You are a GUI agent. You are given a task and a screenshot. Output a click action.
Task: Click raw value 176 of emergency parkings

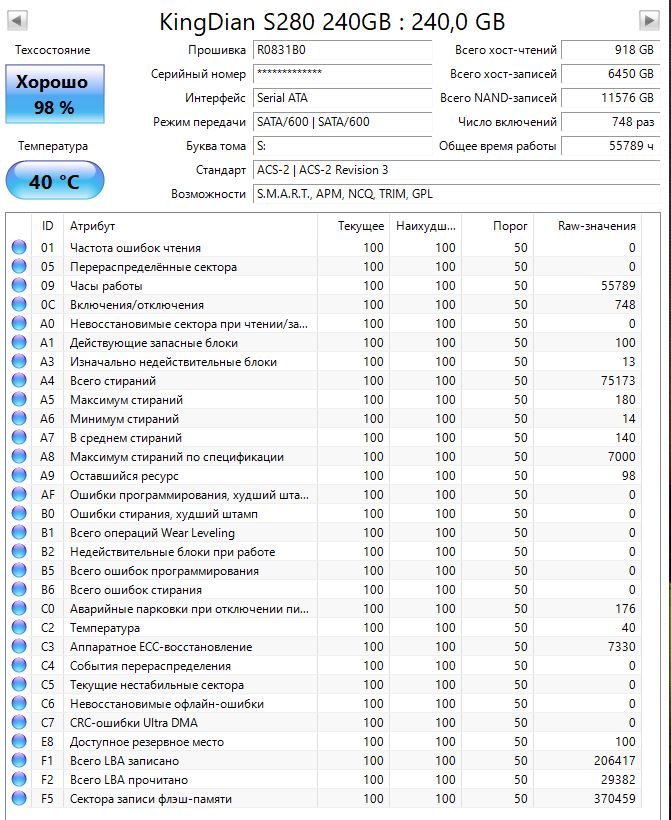click(625, 609)
